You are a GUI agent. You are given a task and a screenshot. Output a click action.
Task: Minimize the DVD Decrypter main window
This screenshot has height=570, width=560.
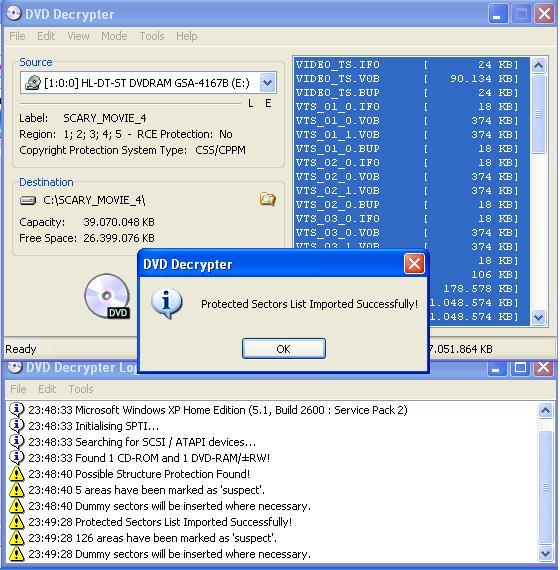497,15
